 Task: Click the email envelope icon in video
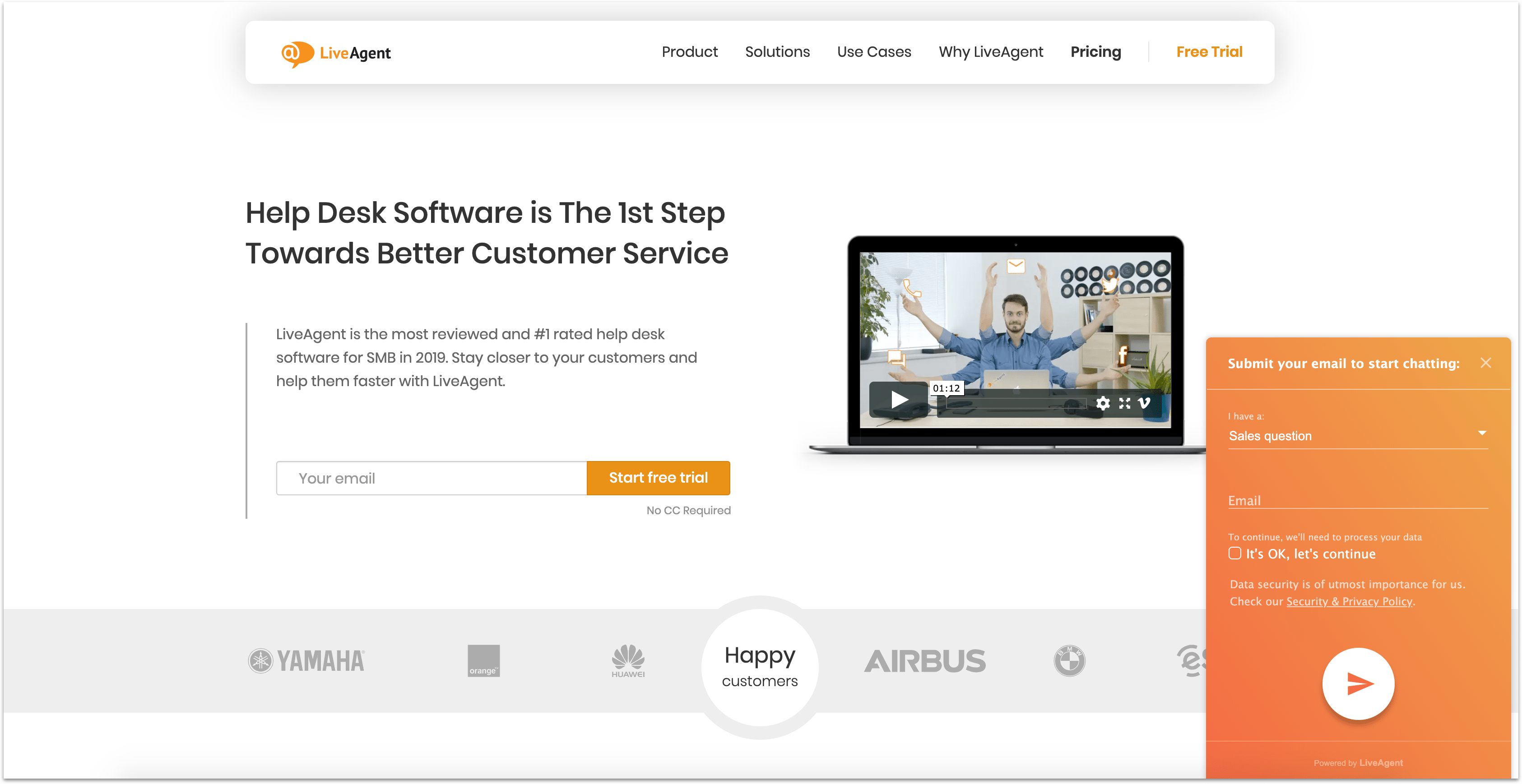pos(1016,266)
